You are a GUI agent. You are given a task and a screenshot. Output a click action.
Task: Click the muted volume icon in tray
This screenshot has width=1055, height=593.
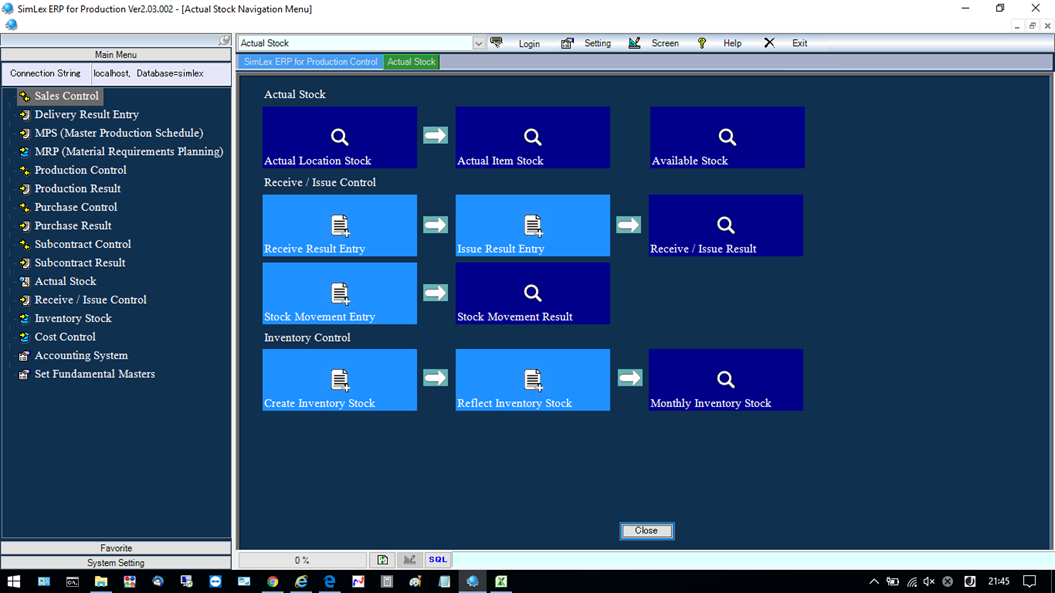(x=929, y=582)
